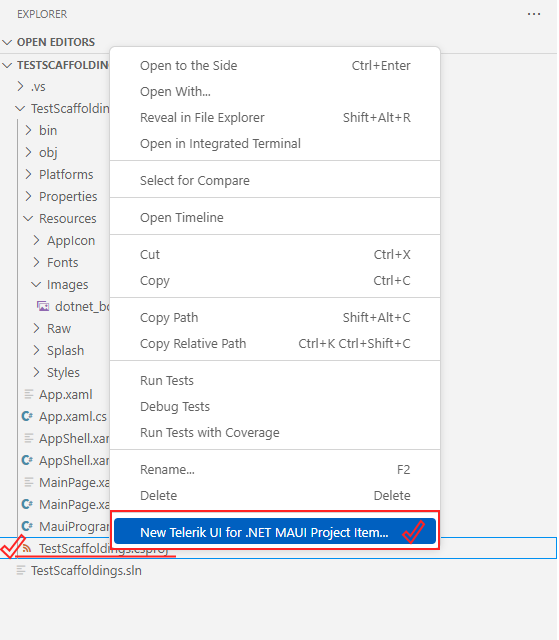Select TestScaffoldings.csproj file row
Image resolution: width=559 pixels, height=640 pixels.
point(278,548)
